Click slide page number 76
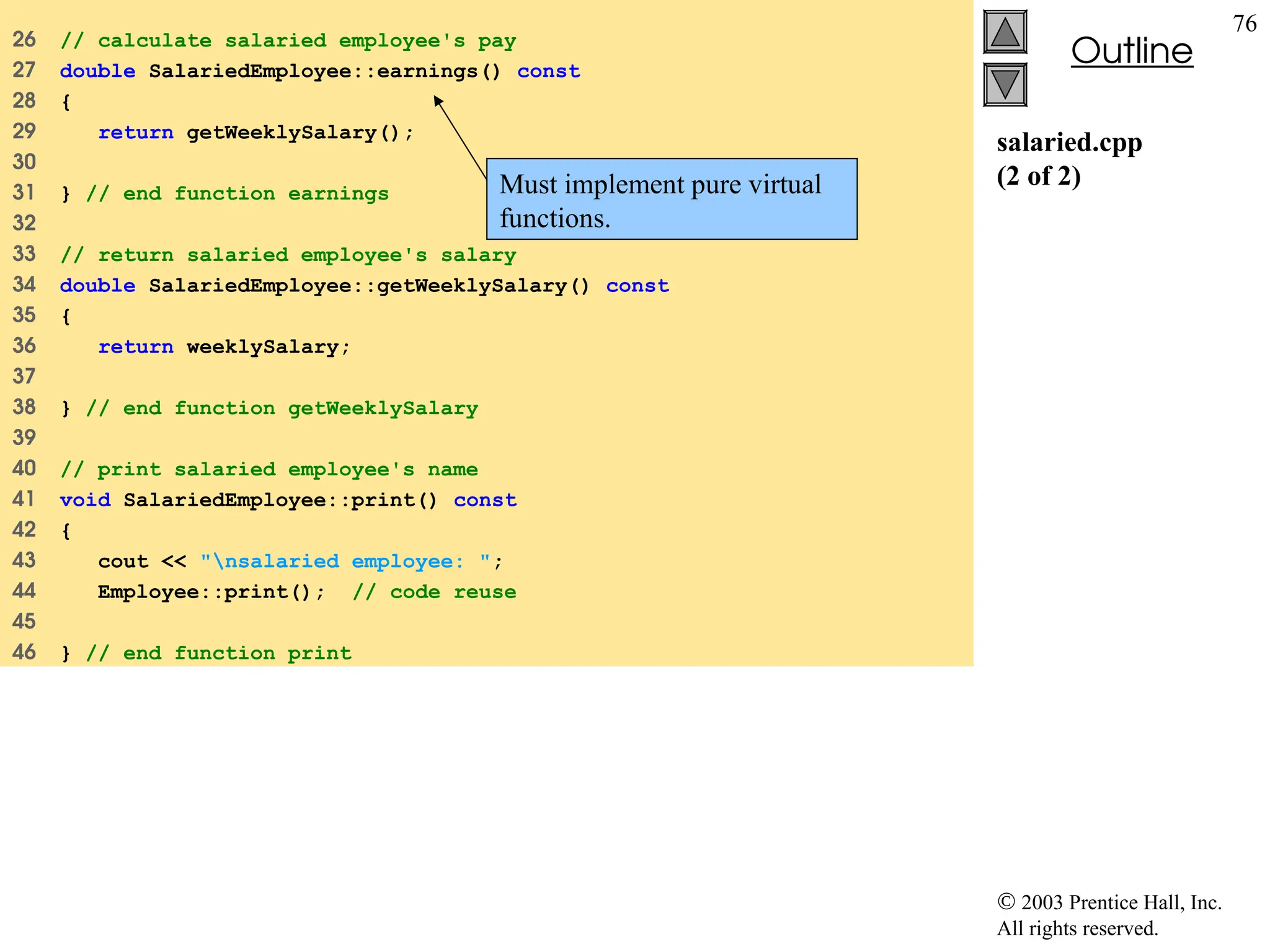1270x952 pixels. 1244,24
